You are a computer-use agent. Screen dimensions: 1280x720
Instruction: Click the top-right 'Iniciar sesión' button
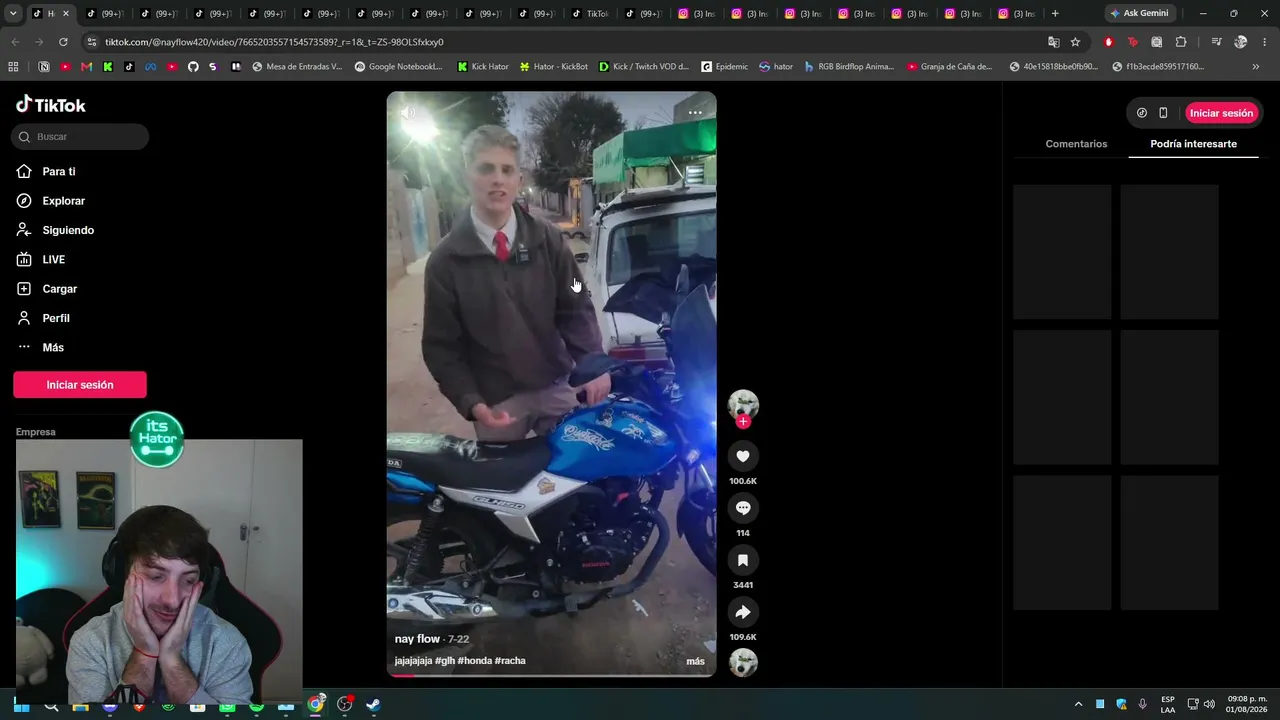point(1221,113)
